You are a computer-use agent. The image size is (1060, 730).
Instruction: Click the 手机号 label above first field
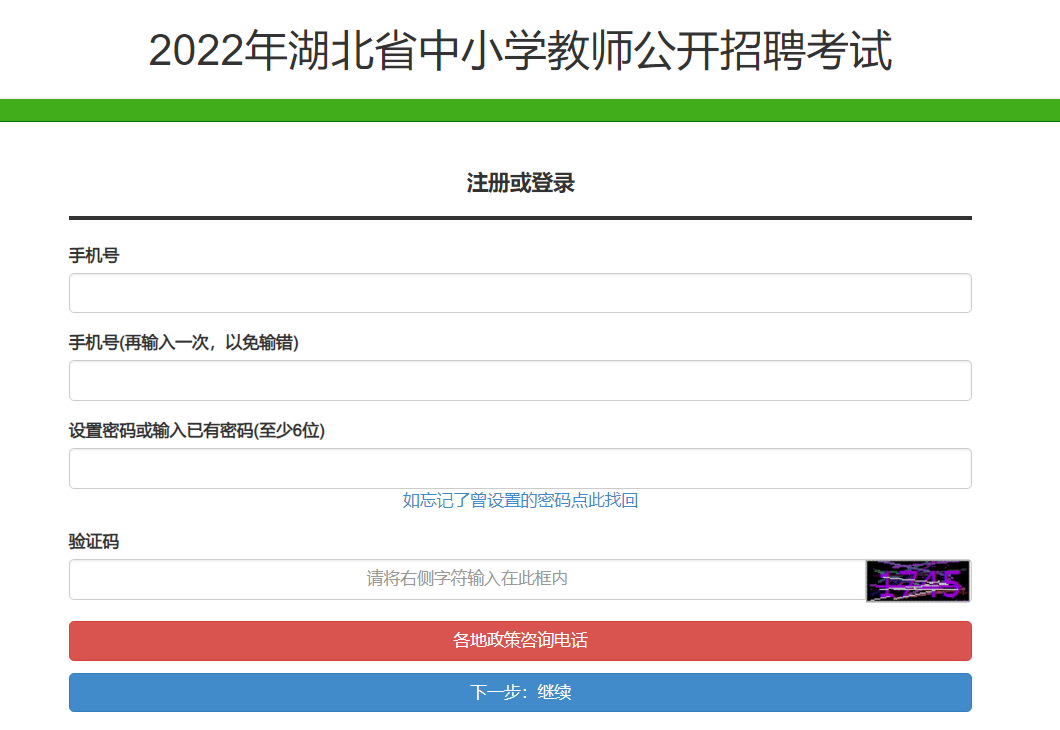[94, 256]
